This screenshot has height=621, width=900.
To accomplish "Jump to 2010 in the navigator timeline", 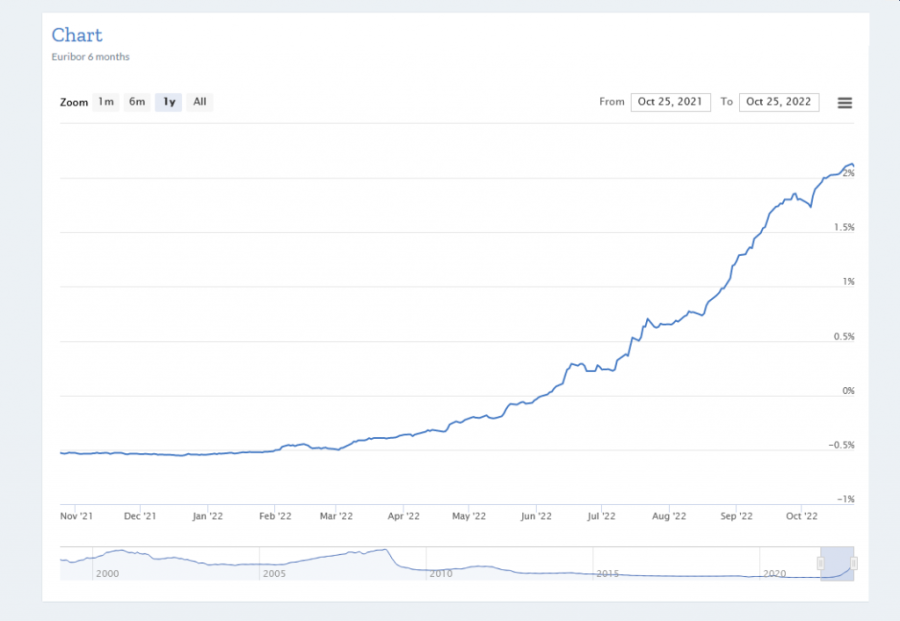I will pos(440,574).
